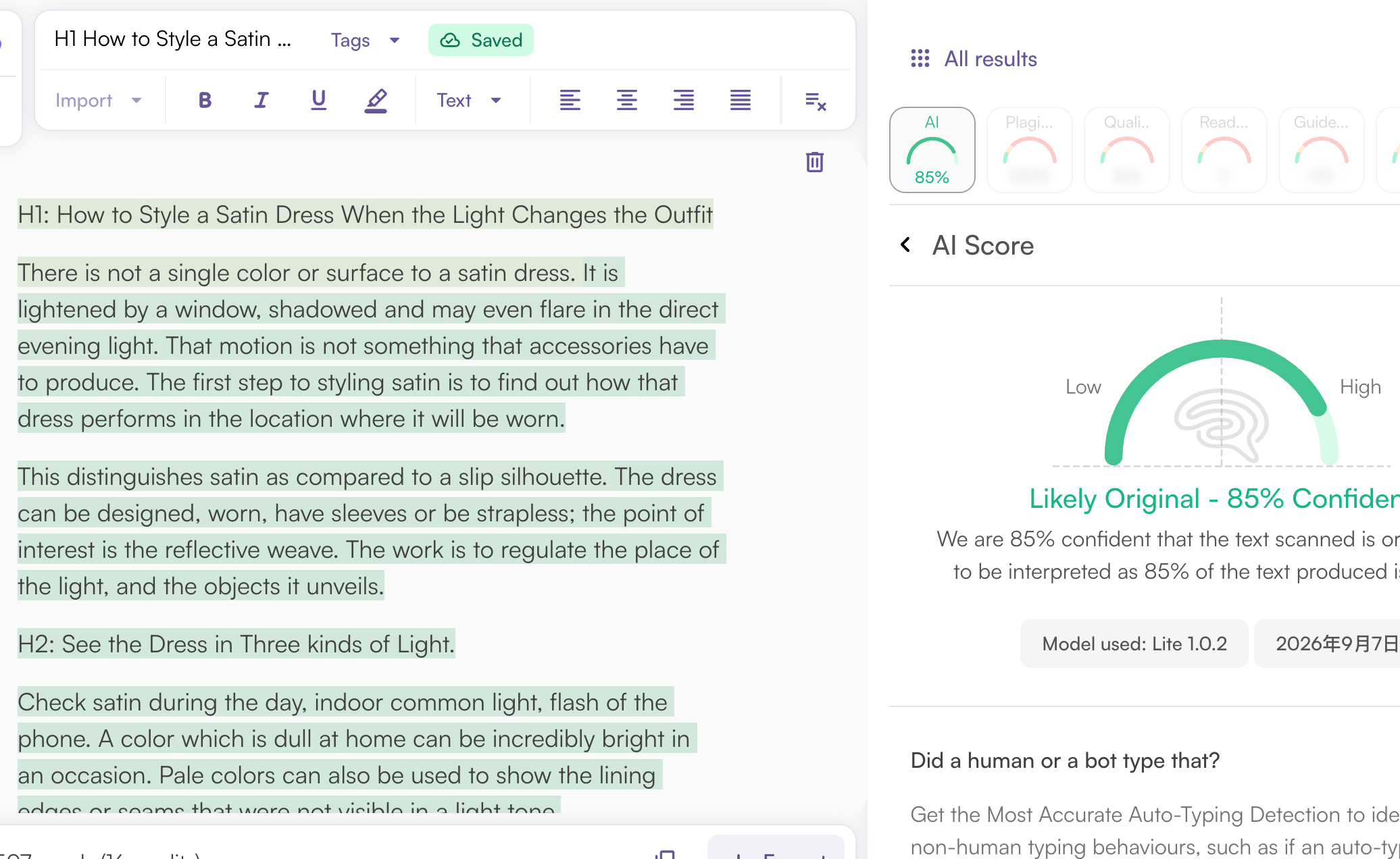Switch to the Plagi... results tab
This screenshot has height=859, width=1400.
pos(1029,150)
